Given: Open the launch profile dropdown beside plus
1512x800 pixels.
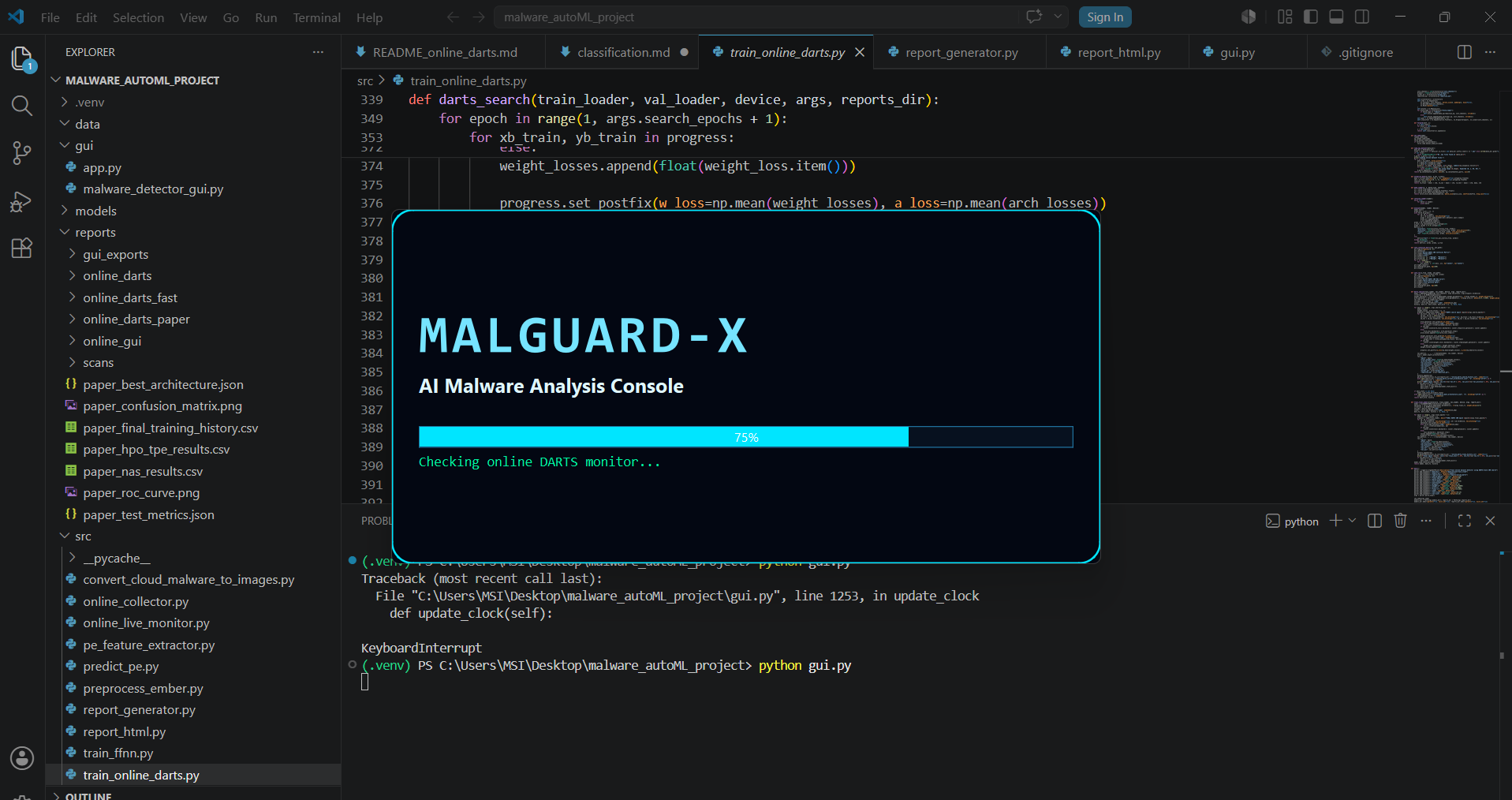Looking at the screenshot, I should click(x=1352, y=521).
